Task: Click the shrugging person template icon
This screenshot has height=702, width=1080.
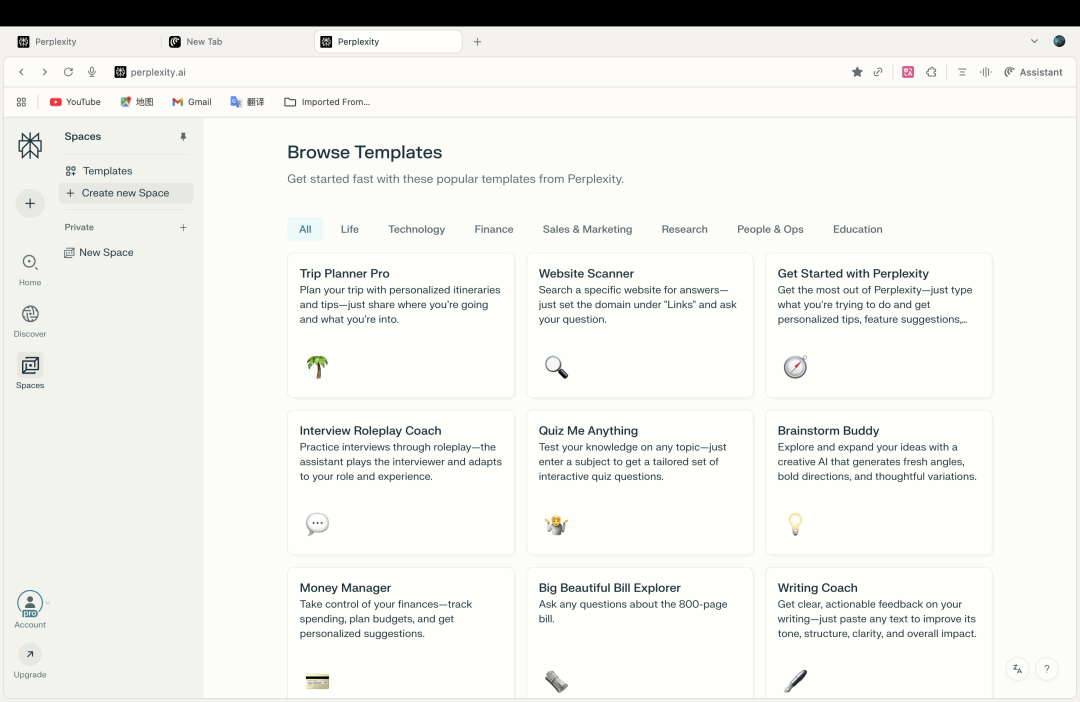Action: pyautogui.click(x=556, y=524)
